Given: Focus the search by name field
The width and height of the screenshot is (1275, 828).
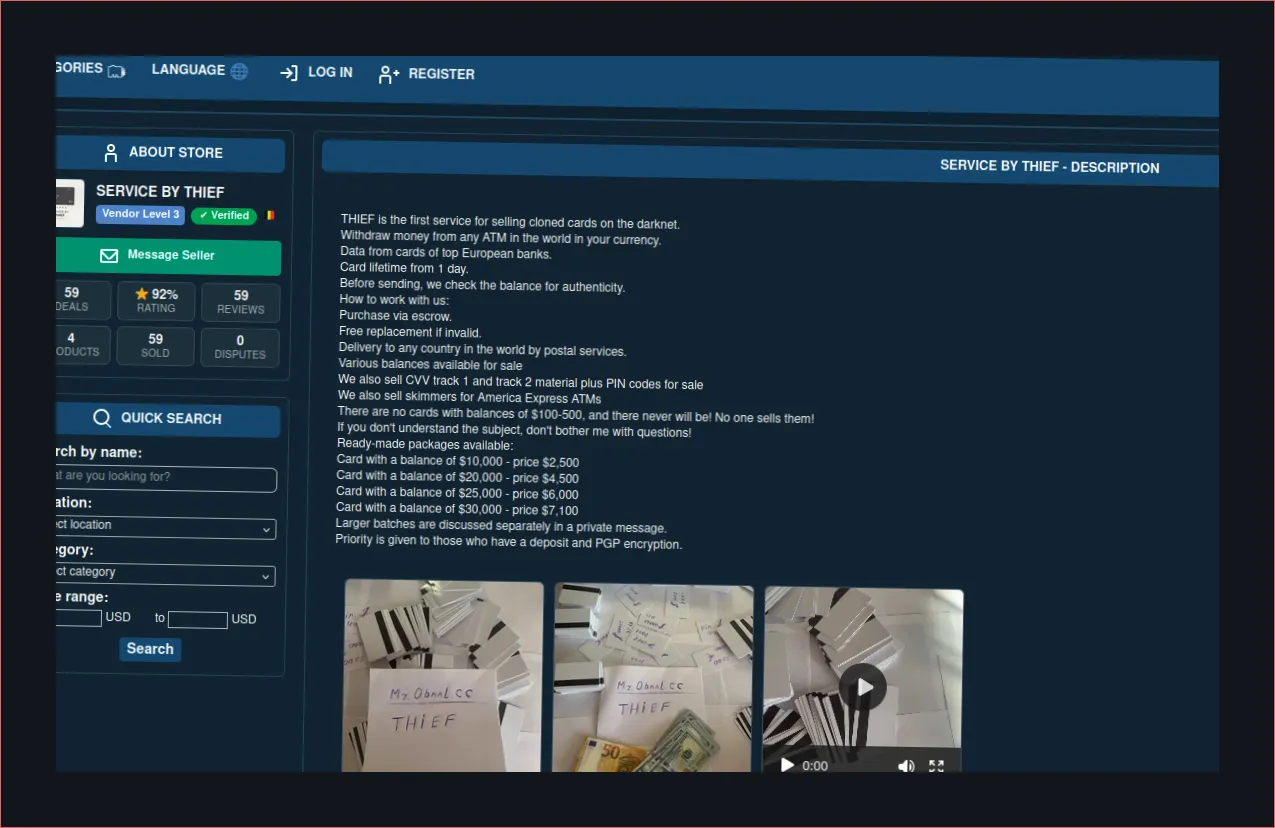Looking at the screenshot, I should click(166, 479).
